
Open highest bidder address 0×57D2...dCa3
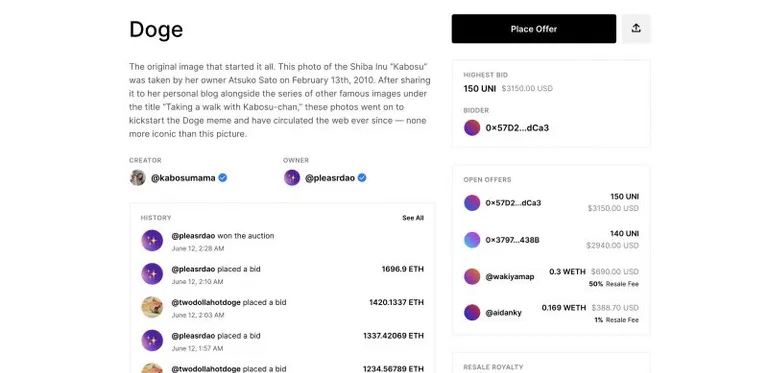click(x=517, y=128)
